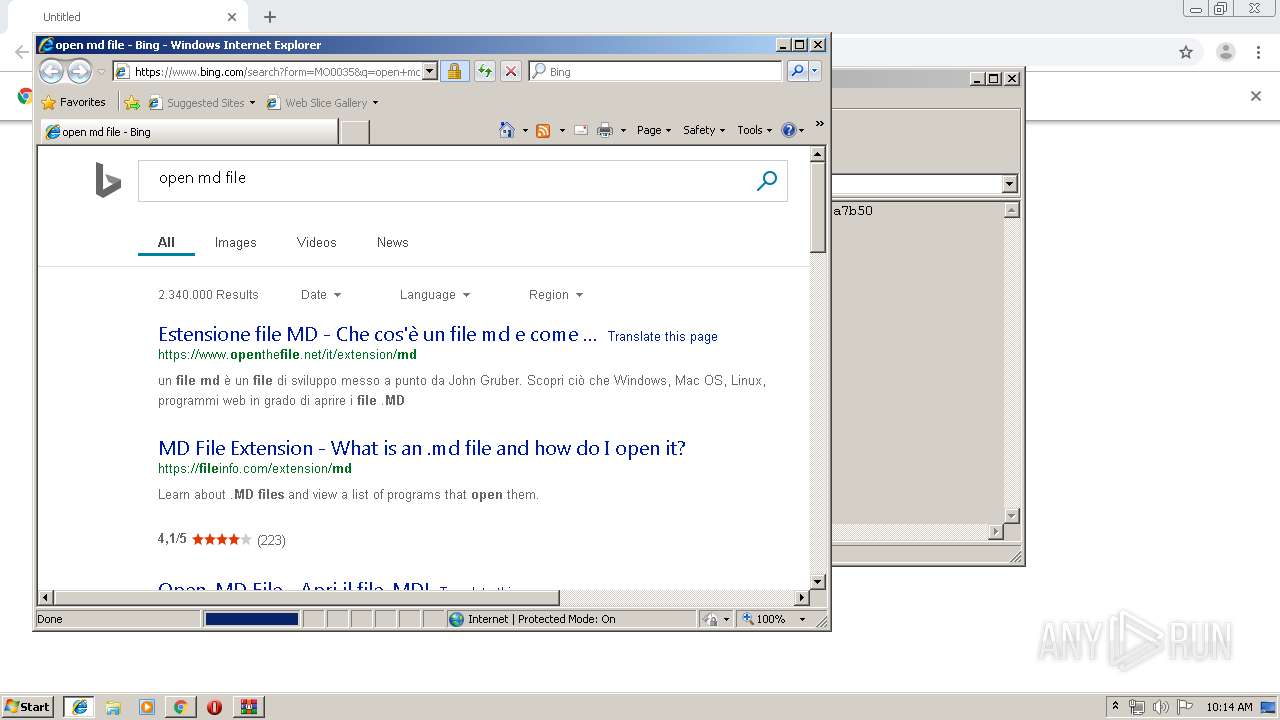1280x720 pixels.
Task: Expand the recent pages arrow beside Forward
Action: (101, 72)
